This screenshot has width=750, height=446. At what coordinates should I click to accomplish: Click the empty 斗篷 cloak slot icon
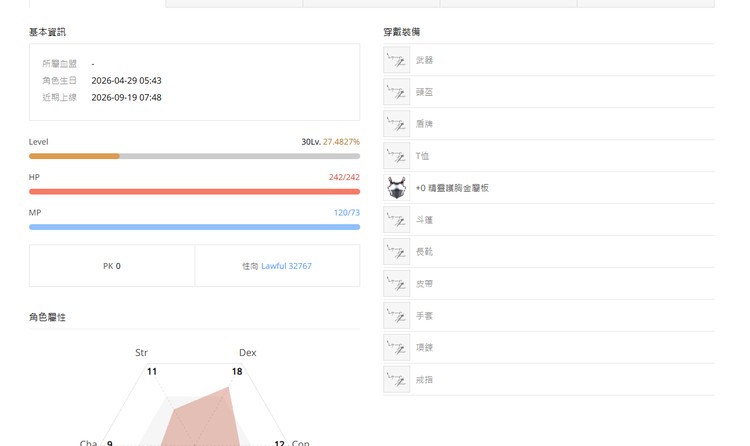click(397, 220)
